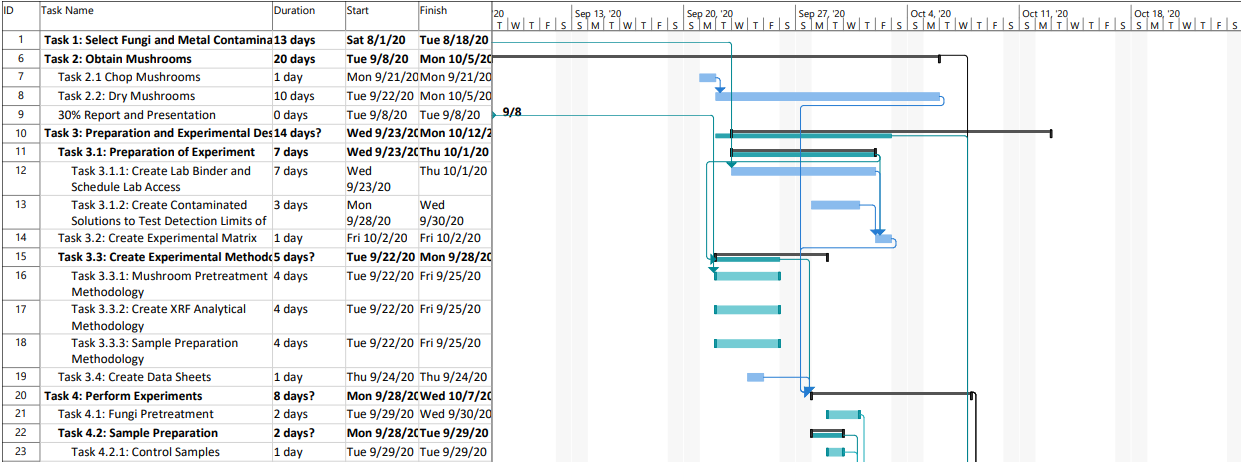This screenshot has width=1241, height=462.
Task: Select Task 3.4: Create Data Sheets name
Action: coord(155,377)
